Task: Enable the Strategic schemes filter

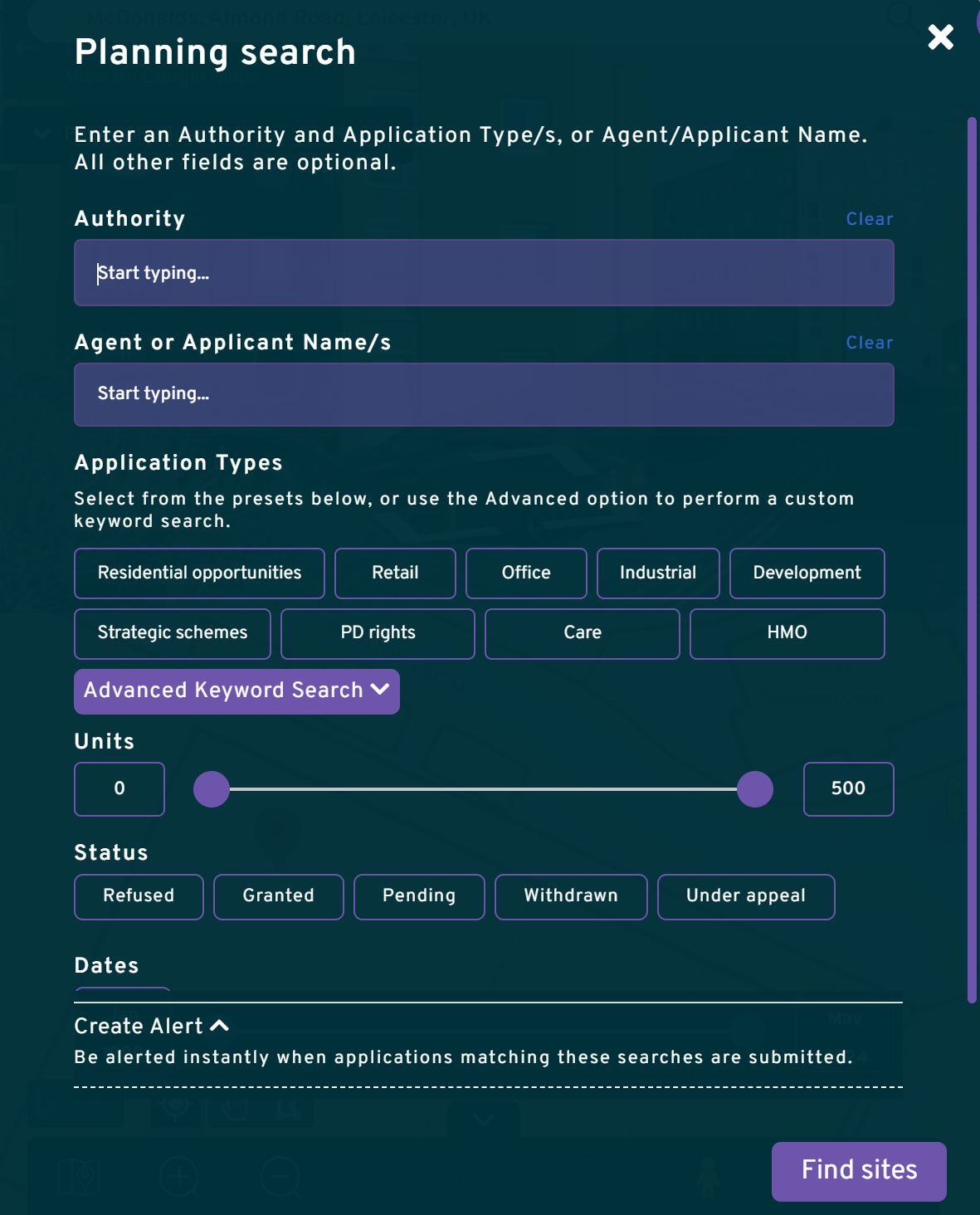Action: [x=172, y=633]
